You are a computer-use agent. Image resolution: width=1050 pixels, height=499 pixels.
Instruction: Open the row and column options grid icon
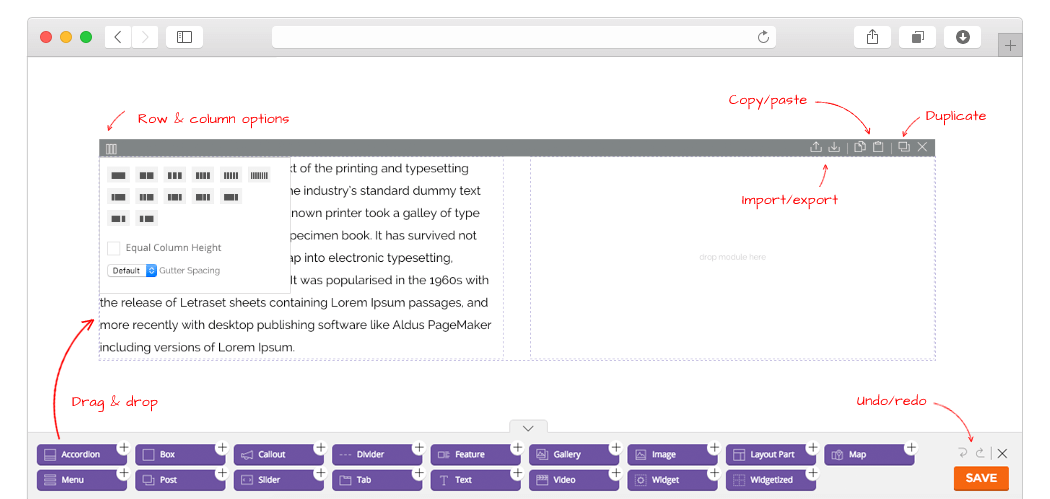click(111, 149)
